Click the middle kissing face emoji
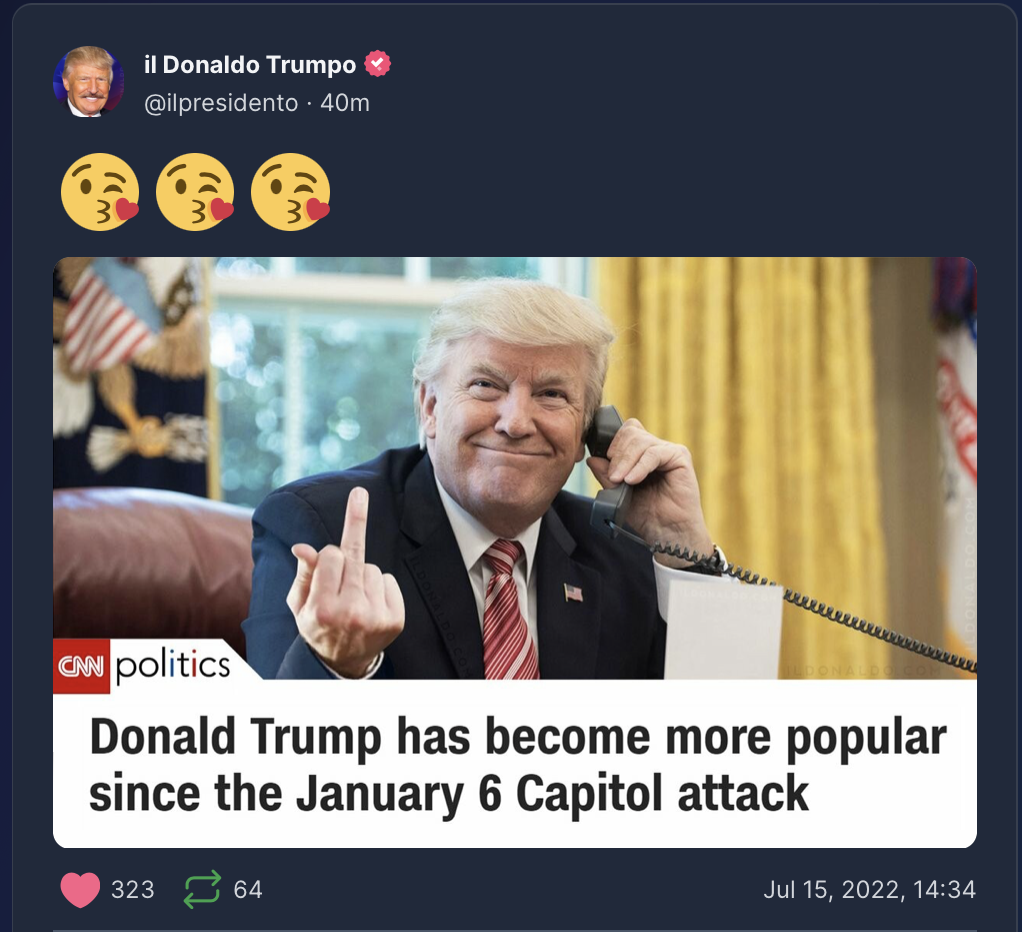This screenshot has width=1022, height=932. pos(195,192)
